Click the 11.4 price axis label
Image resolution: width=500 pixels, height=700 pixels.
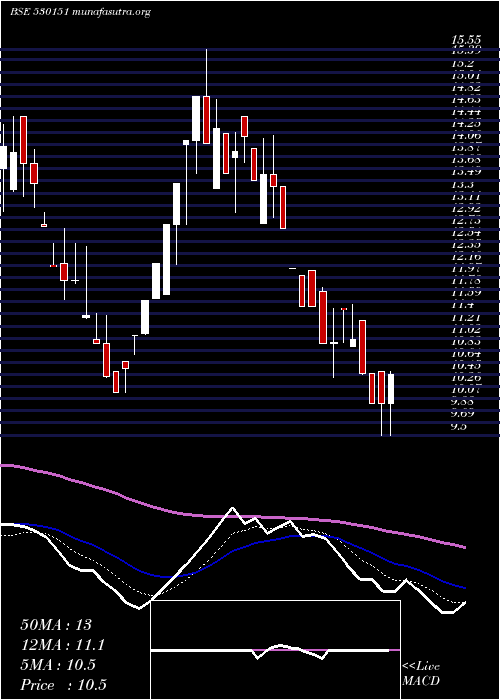point(462,305)
